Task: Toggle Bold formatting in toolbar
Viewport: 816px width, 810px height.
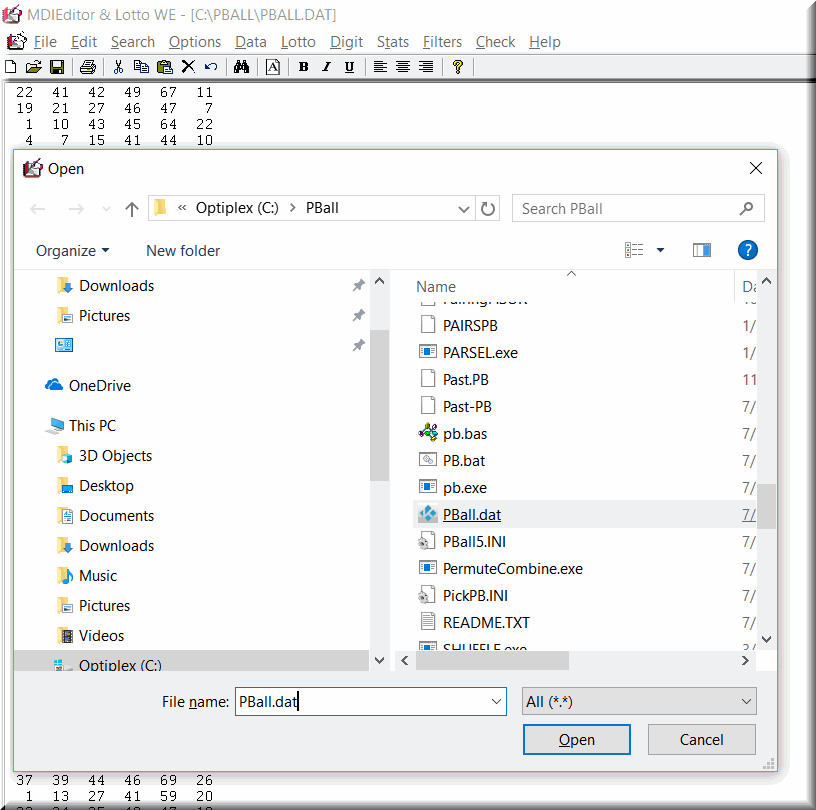Action: [x=303, y=67]
